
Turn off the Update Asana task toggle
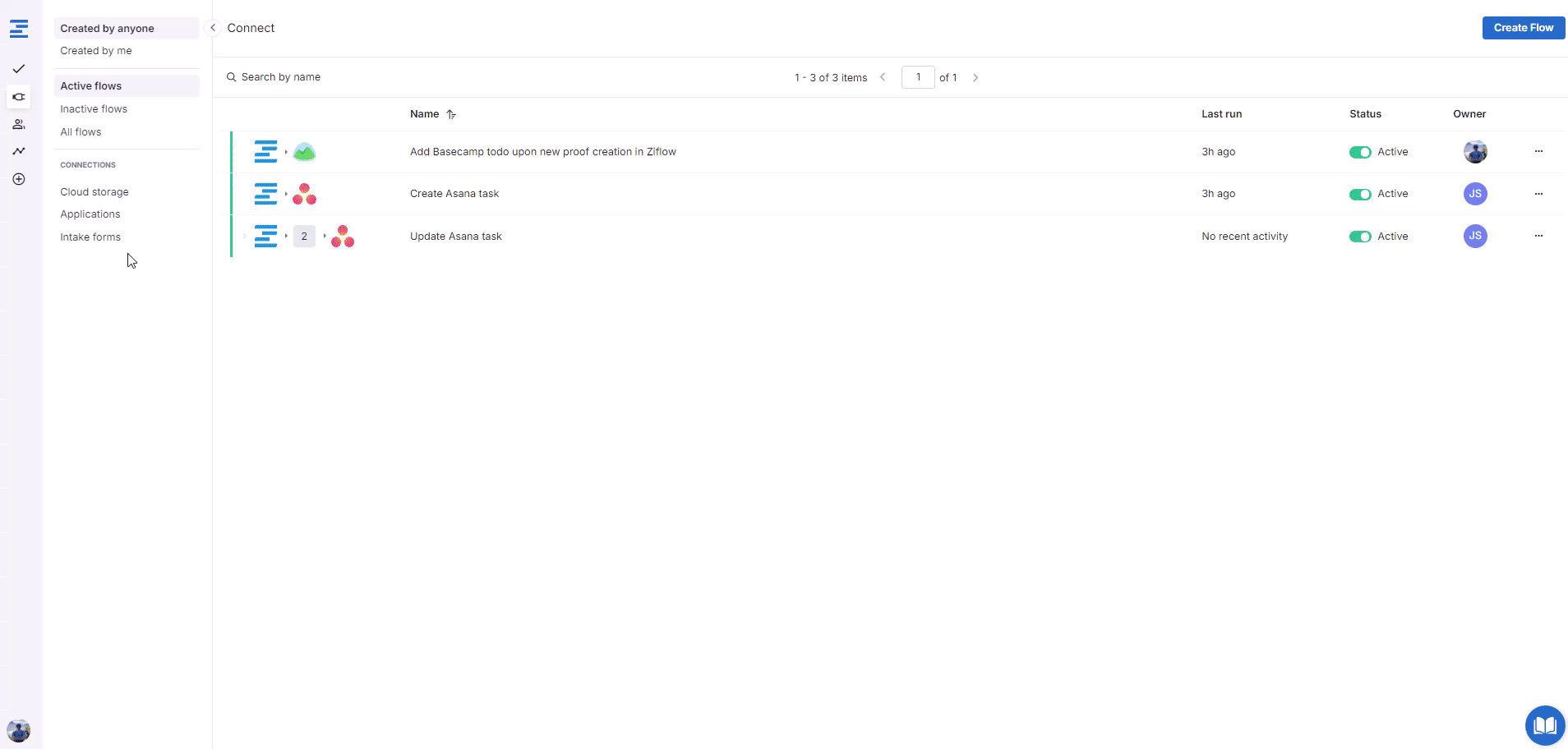coord(1359,237)
